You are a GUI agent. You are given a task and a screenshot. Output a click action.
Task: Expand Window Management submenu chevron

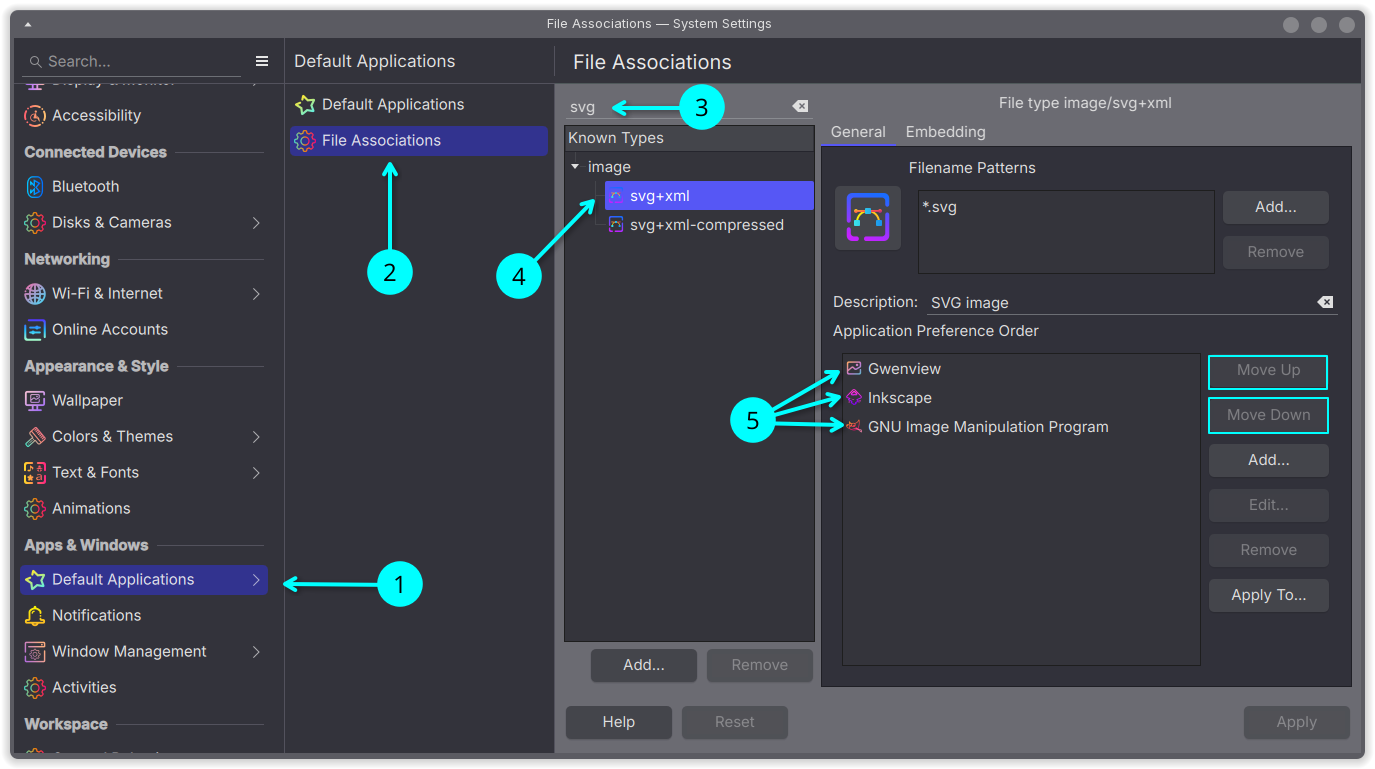tap(256, 652)
